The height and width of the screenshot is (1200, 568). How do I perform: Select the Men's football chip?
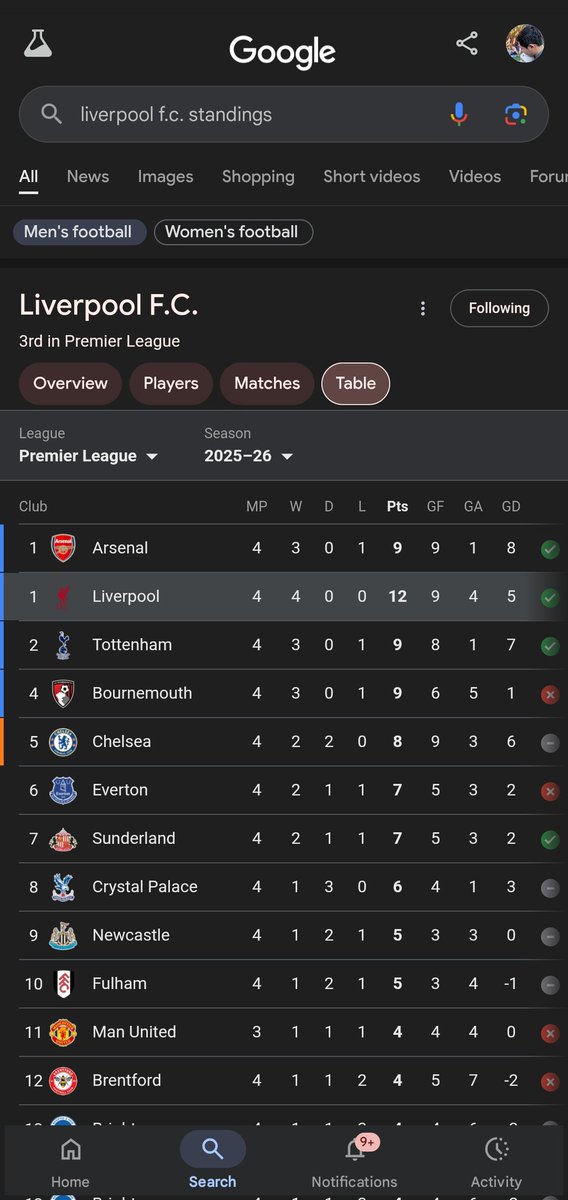[78, 232]
